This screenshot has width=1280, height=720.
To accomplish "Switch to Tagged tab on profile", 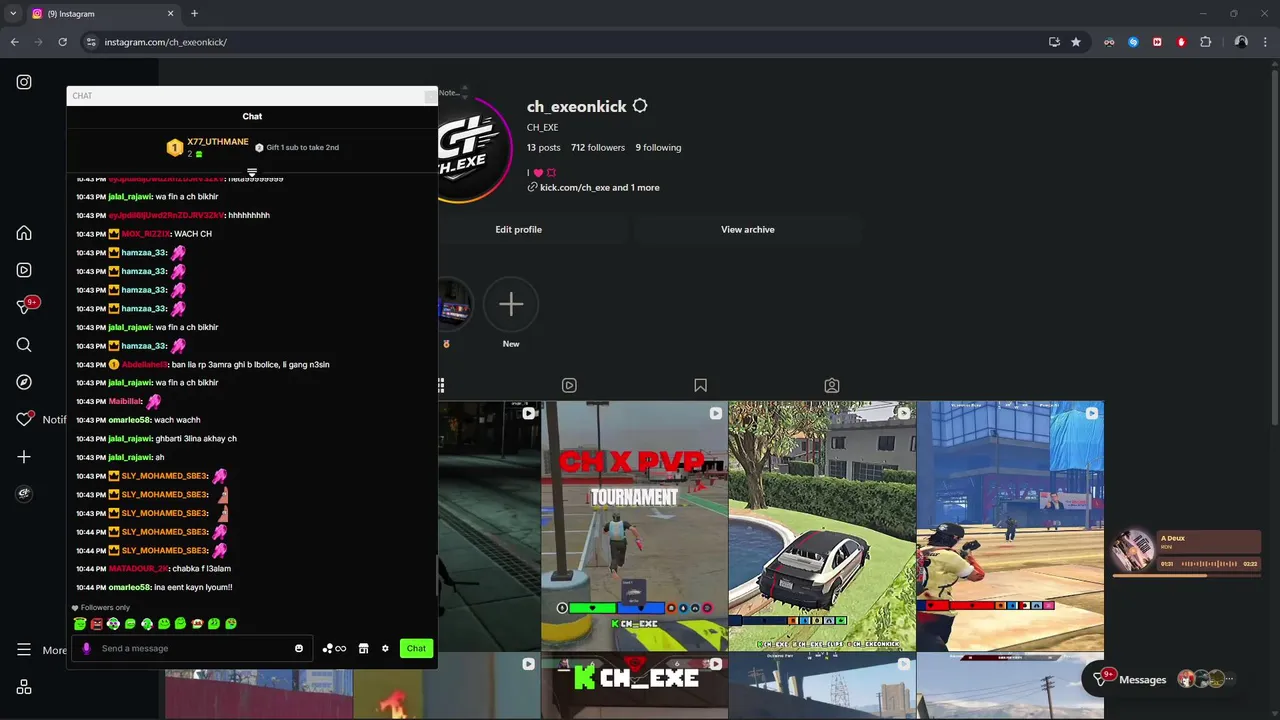I will (x=832, y=385).
